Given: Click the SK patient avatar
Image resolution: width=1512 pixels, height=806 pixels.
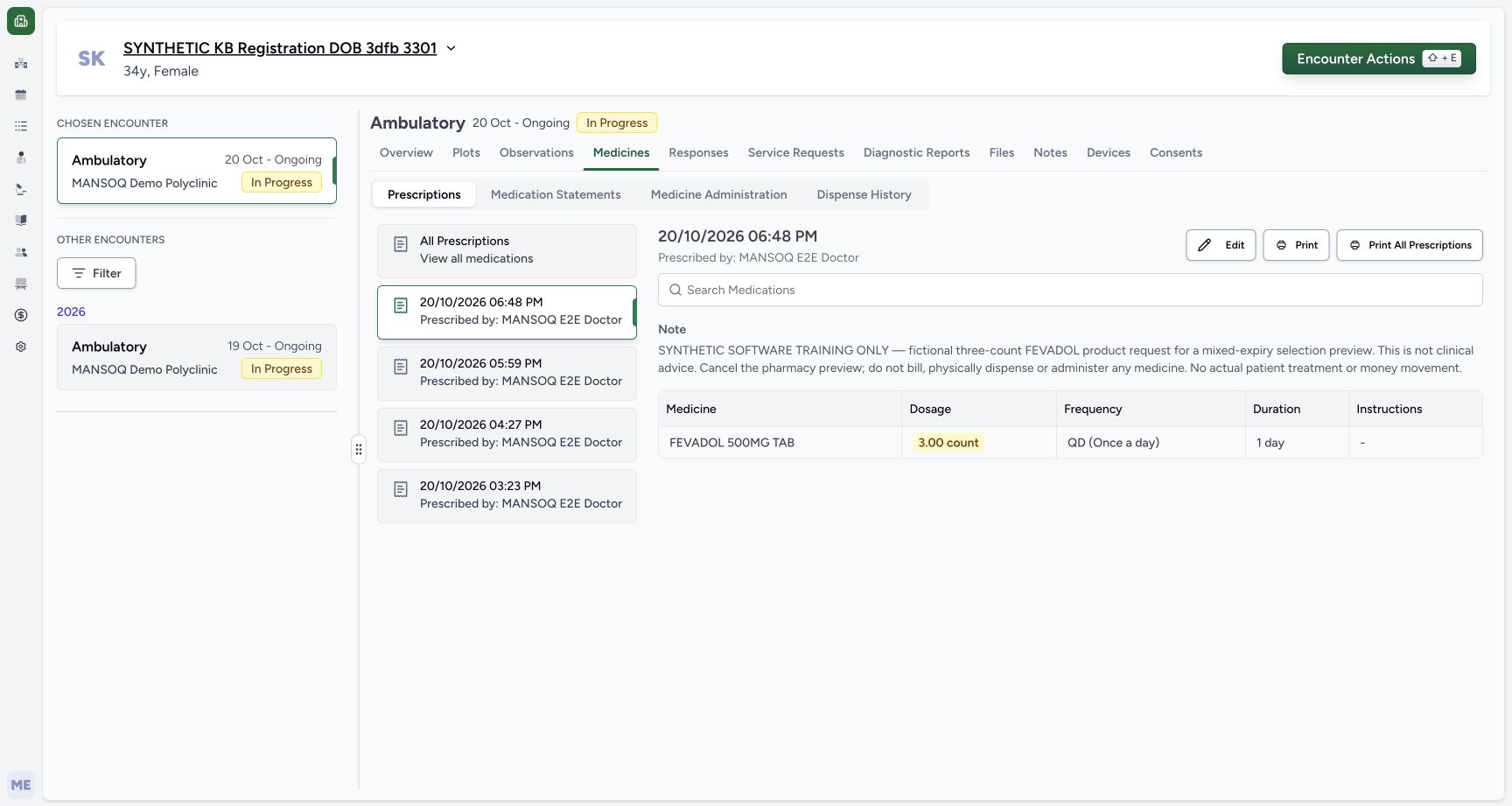Looking at the screenshot, I should (92, 59).
